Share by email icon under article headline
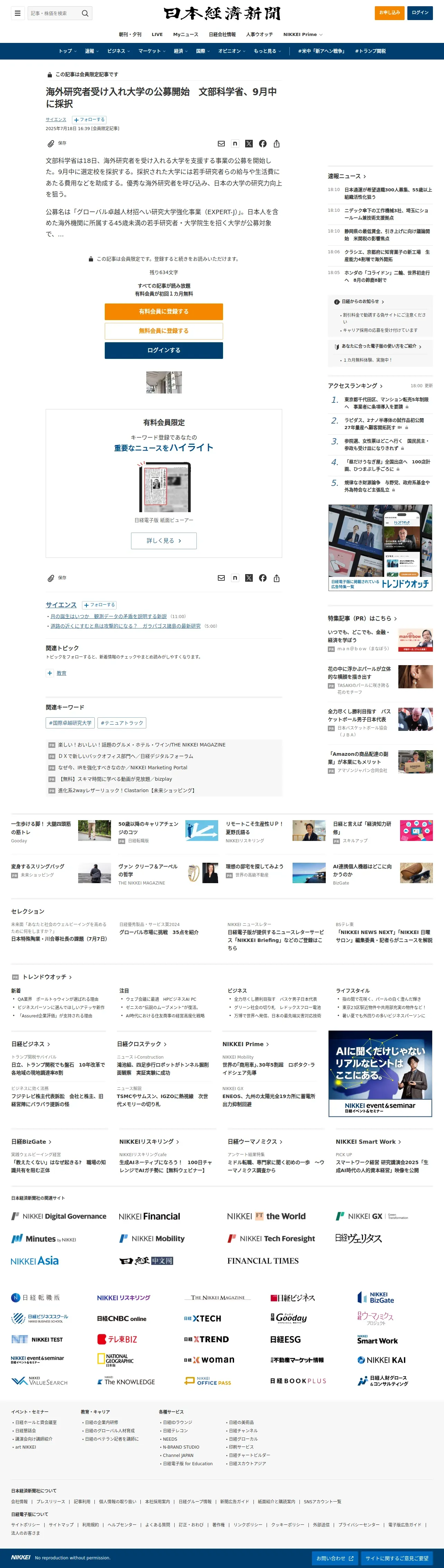444x1568 pixels. click(221, 144)
